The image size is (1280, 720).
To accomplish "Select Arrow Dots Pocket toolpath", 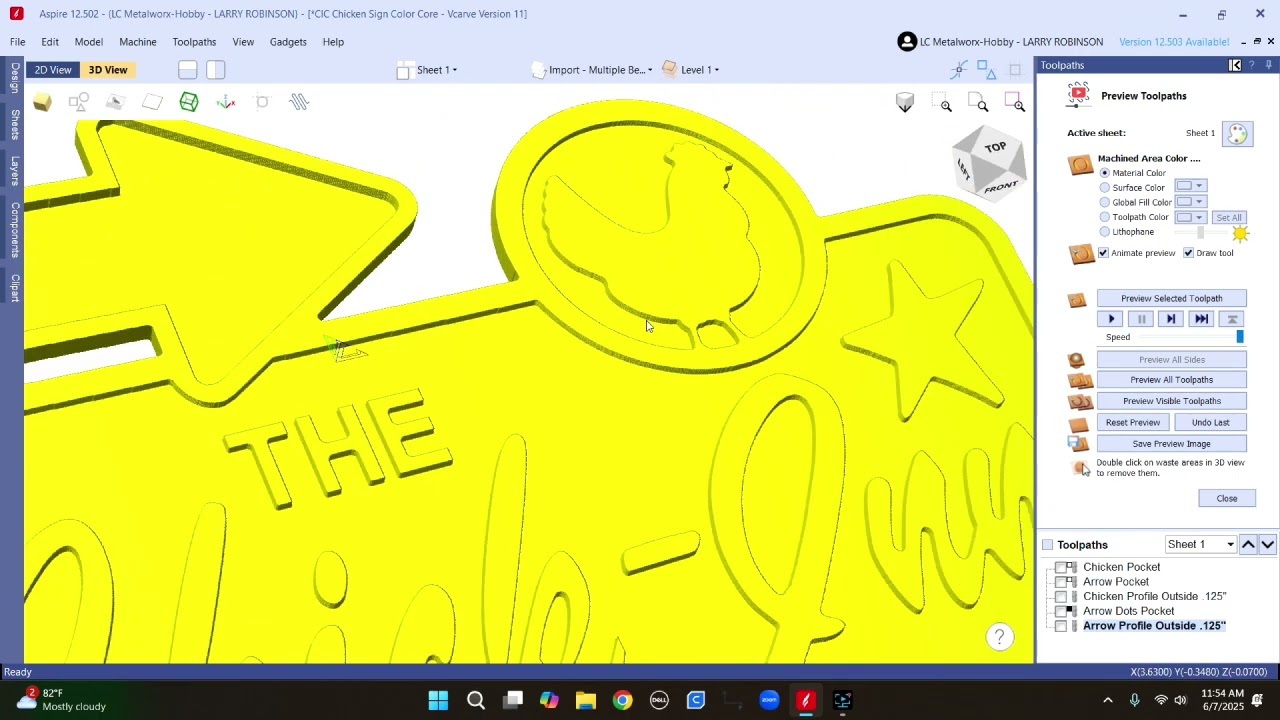I will (1128, 611).
